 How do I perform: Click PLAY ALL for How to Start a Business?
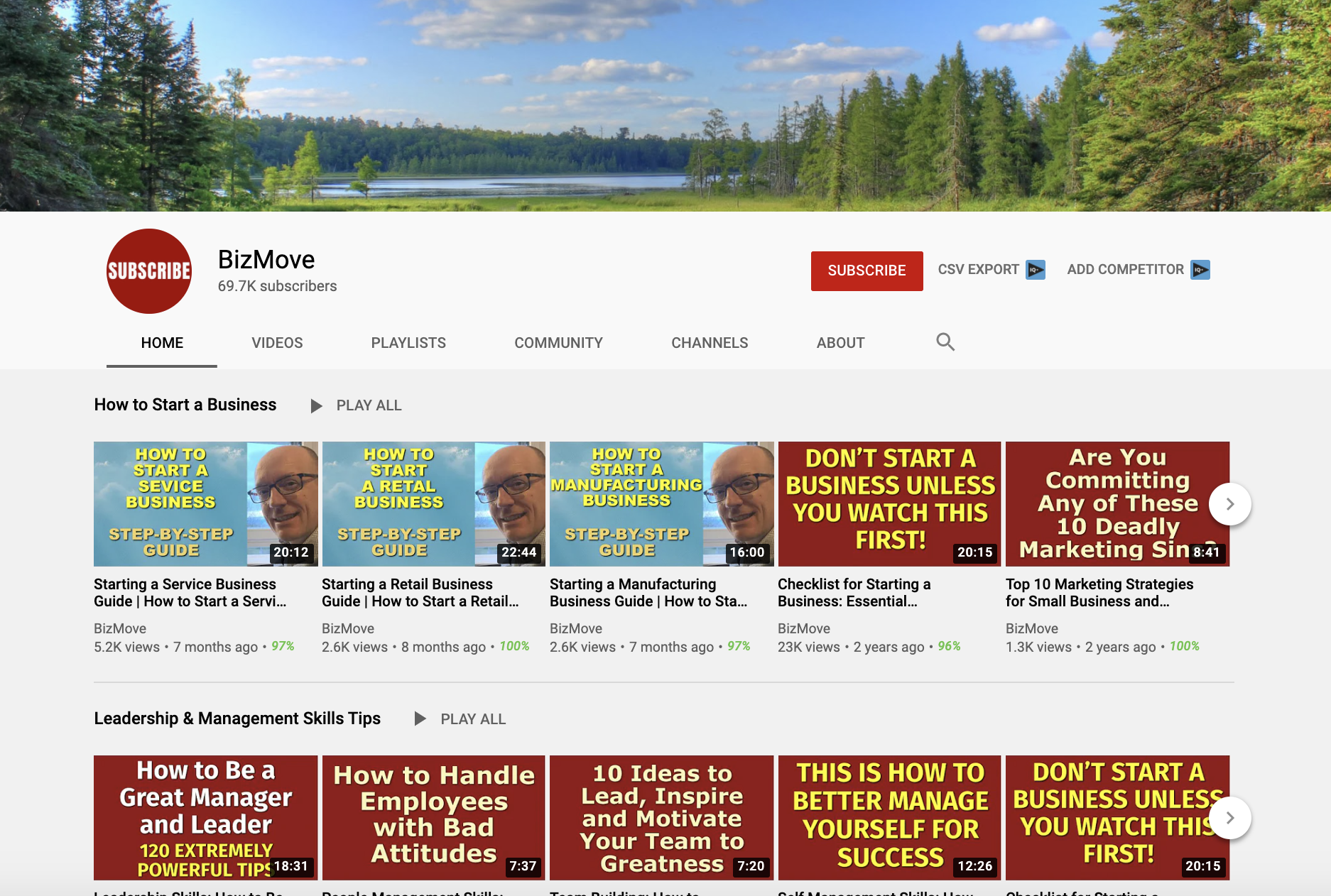click(369, 405)
